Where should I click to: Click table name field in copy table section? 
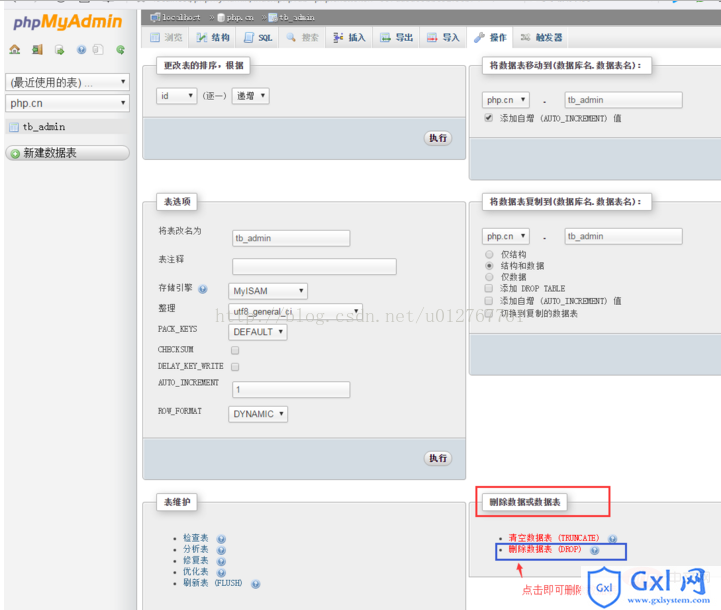pos(624,236)
